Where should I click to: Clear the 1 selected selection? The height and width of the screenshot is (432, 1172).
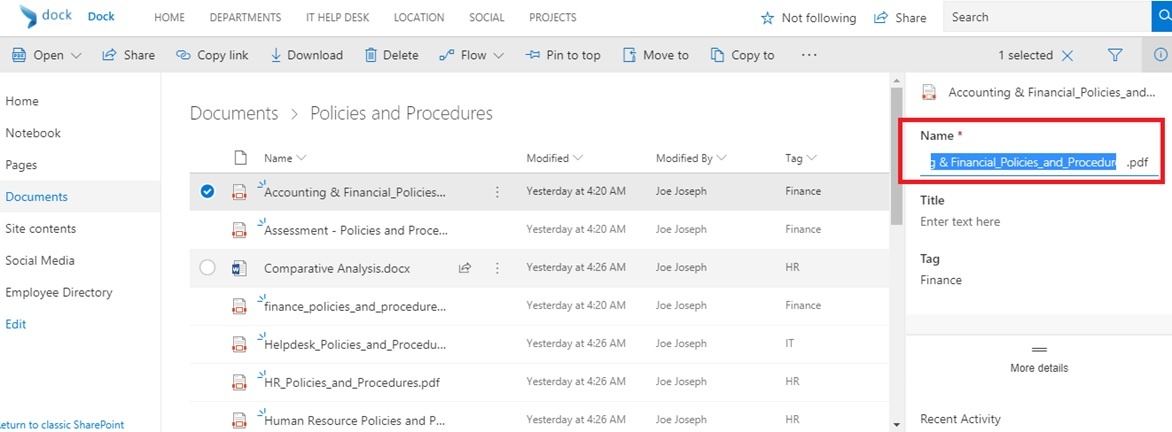pyautogui.click(x=1068, y=56)
